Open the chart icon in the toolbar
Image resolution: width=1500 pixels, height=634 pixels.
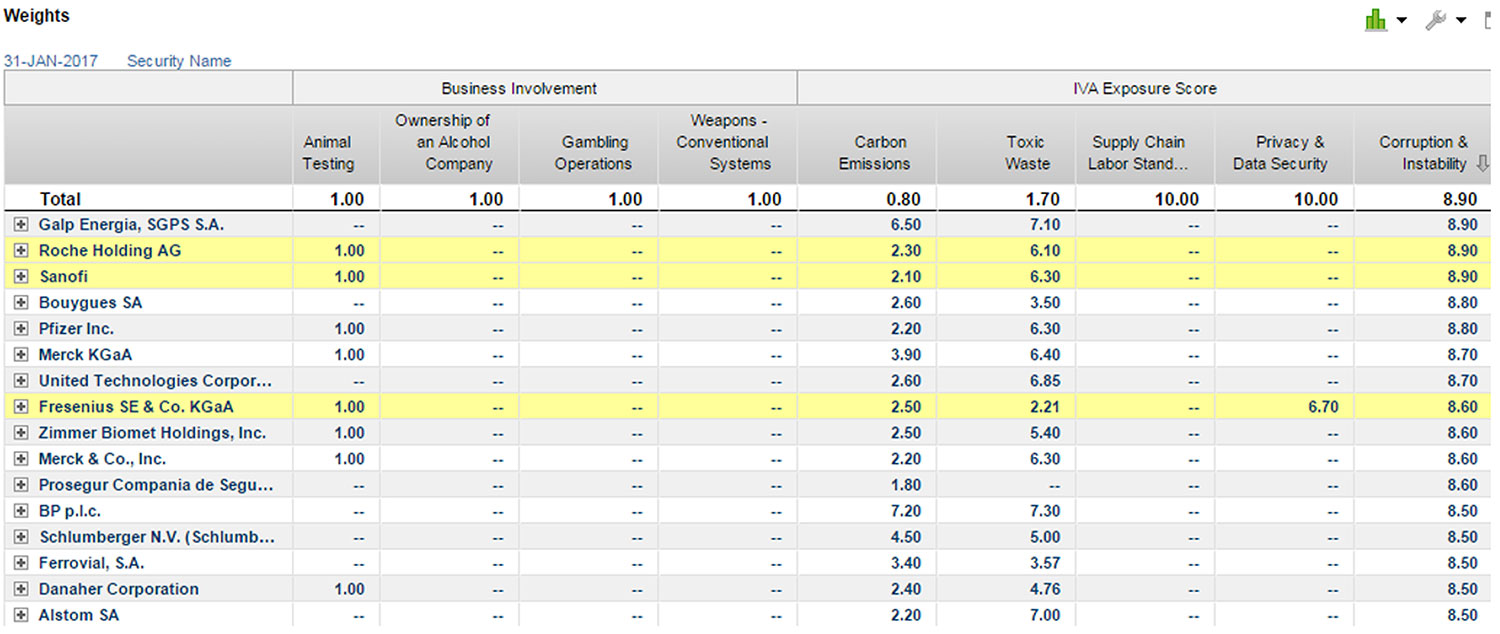(x=1377, y=20)
